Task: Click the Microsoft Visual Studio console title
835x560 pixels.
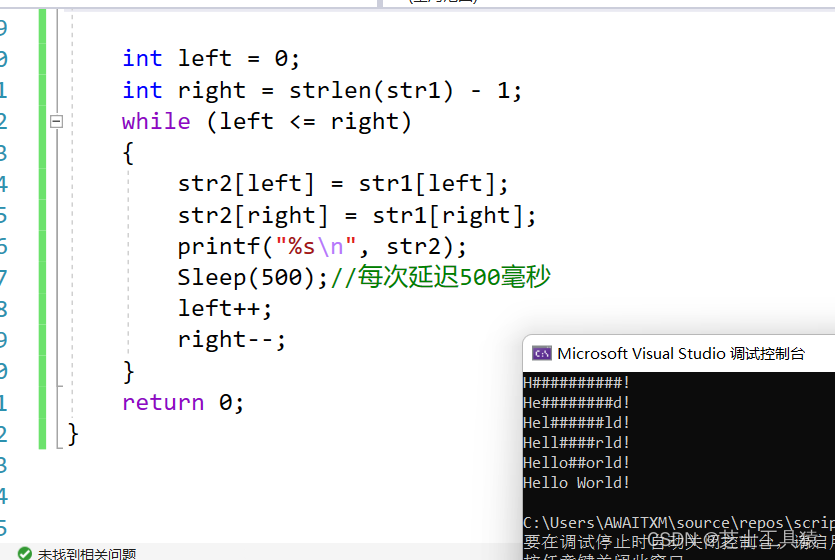Action: (x=681, y=353)
